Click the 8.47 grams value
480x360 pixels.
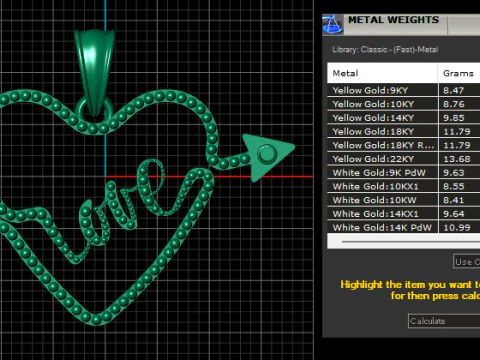pyautogui.click(x=453, y=90)
